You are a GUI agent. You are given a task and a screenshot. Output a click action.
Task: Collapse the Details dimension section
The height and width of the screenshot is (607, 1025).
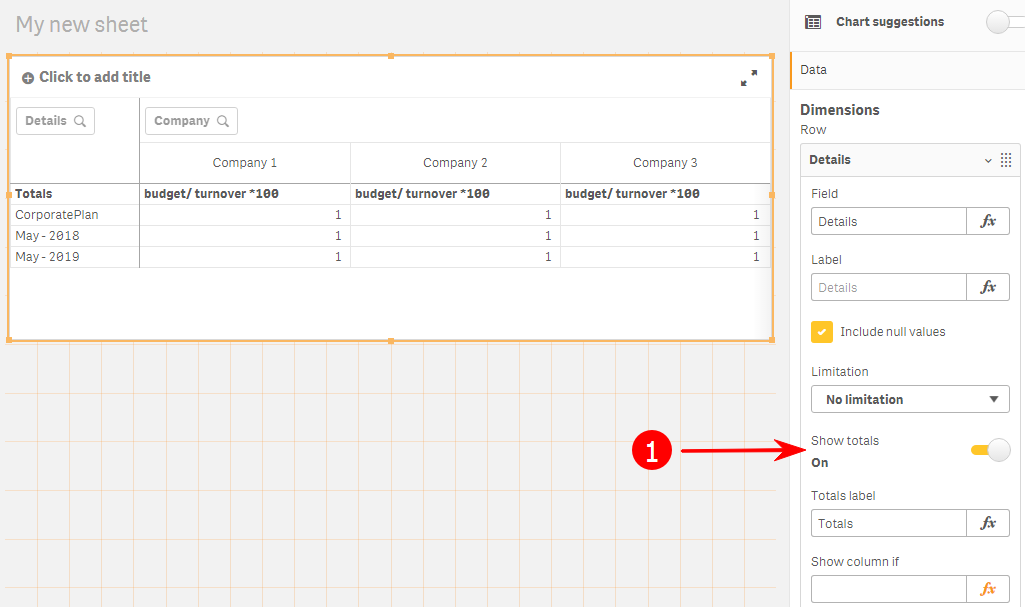988,160
